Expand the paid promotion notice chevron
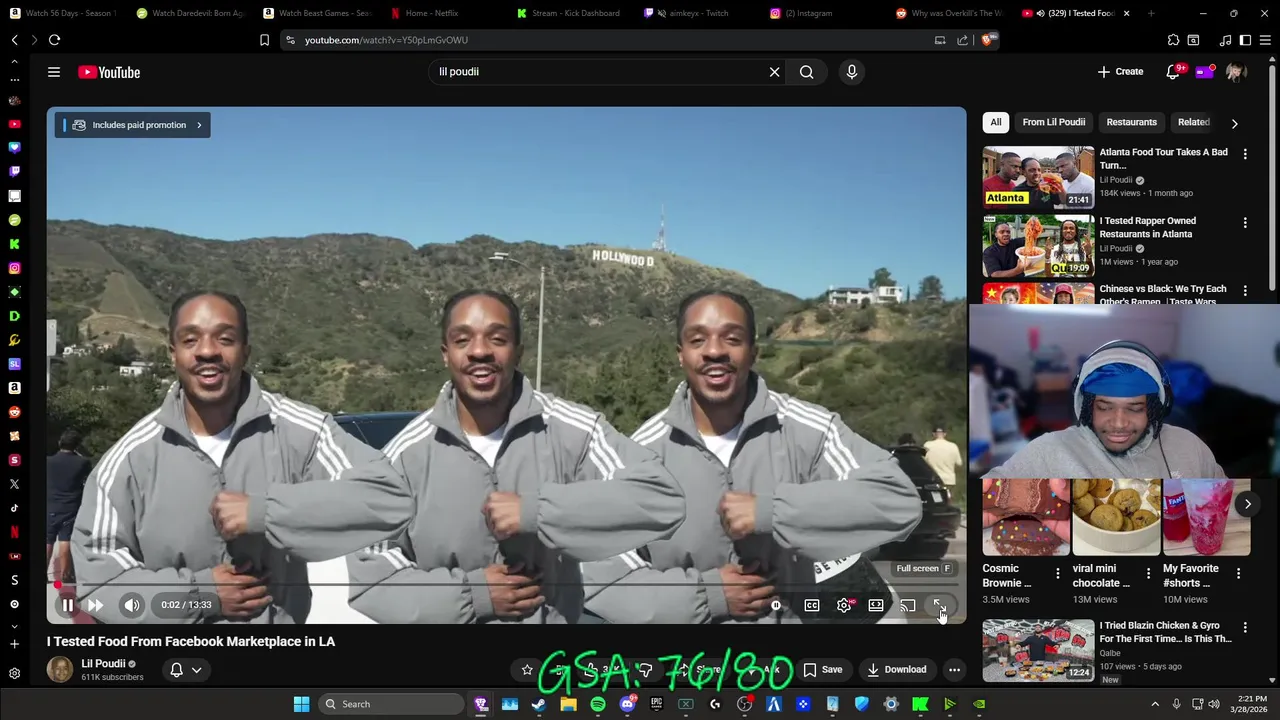The height and width of the screenshot is (720, 1280). point(199,125)
